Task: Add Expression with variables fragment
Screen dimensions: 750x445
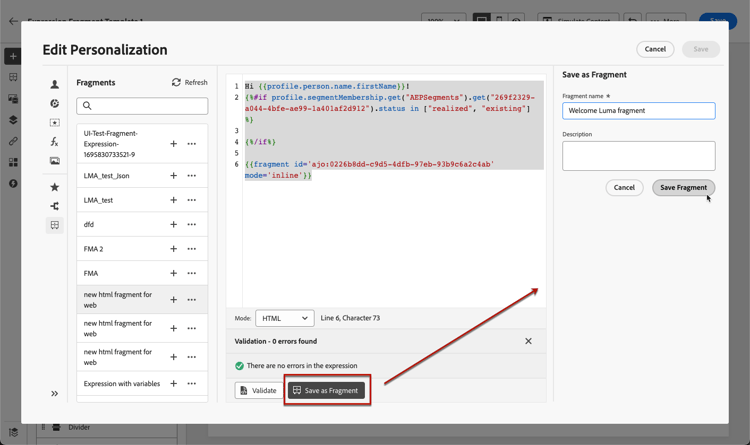Action: click(x=174, y=384)
